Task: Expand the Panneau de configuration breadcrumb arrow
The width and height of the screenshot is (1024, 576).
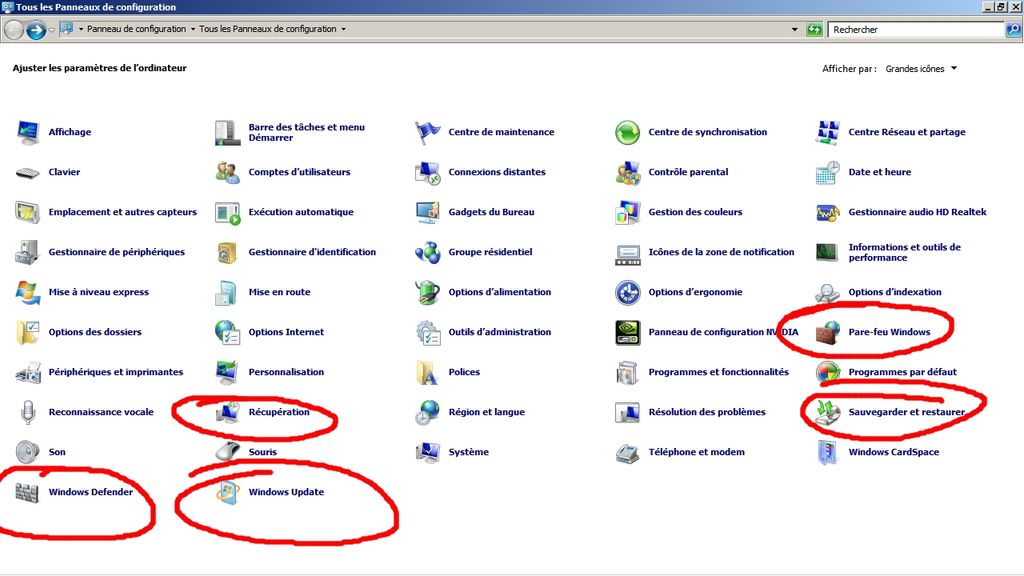Action: [x=193, y=29]
